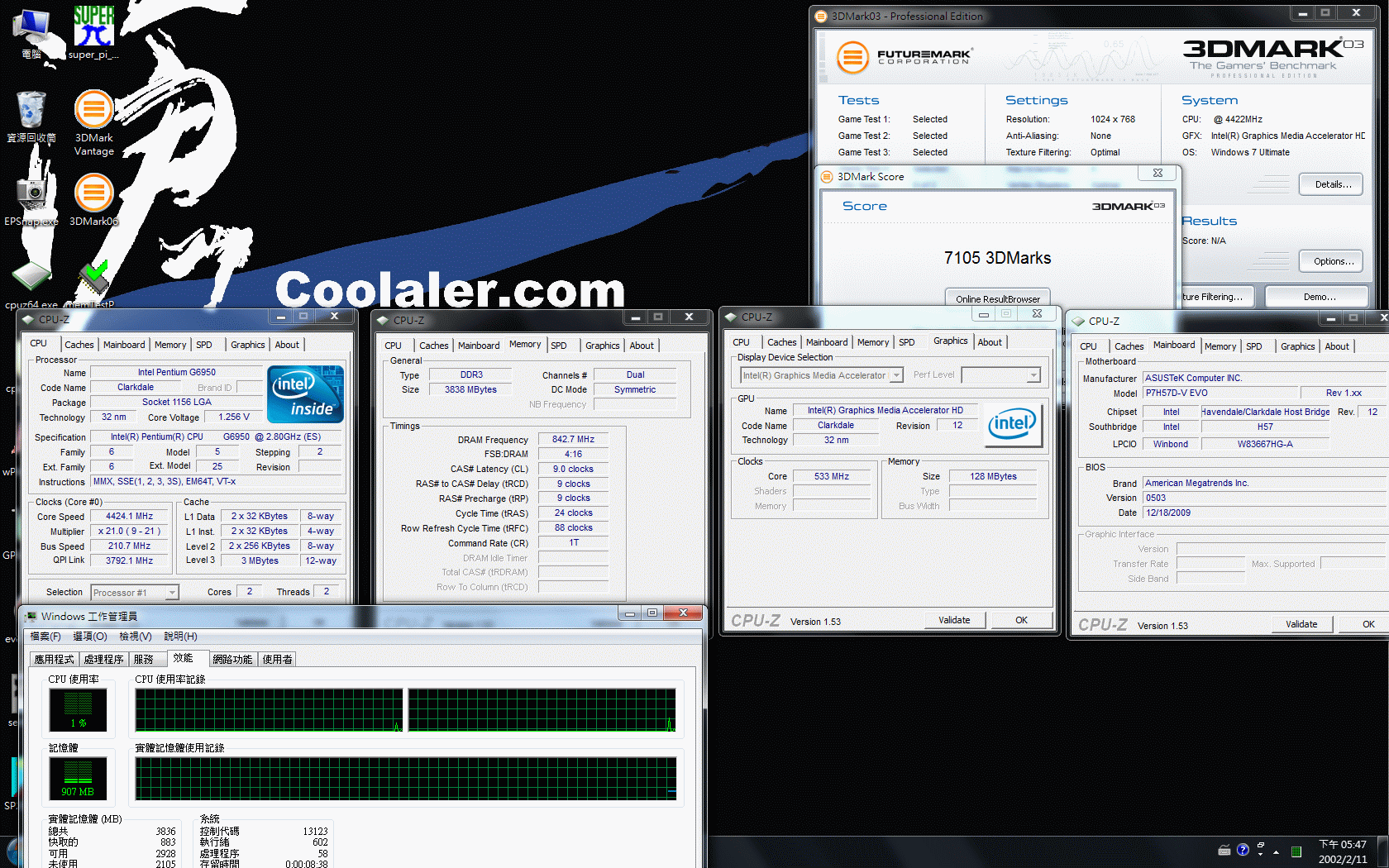Launch 3DMark Vantage desktop shortcut
Image resolution: width=1389 pixels, height=868 pixels.
click(x=94, y=122)
